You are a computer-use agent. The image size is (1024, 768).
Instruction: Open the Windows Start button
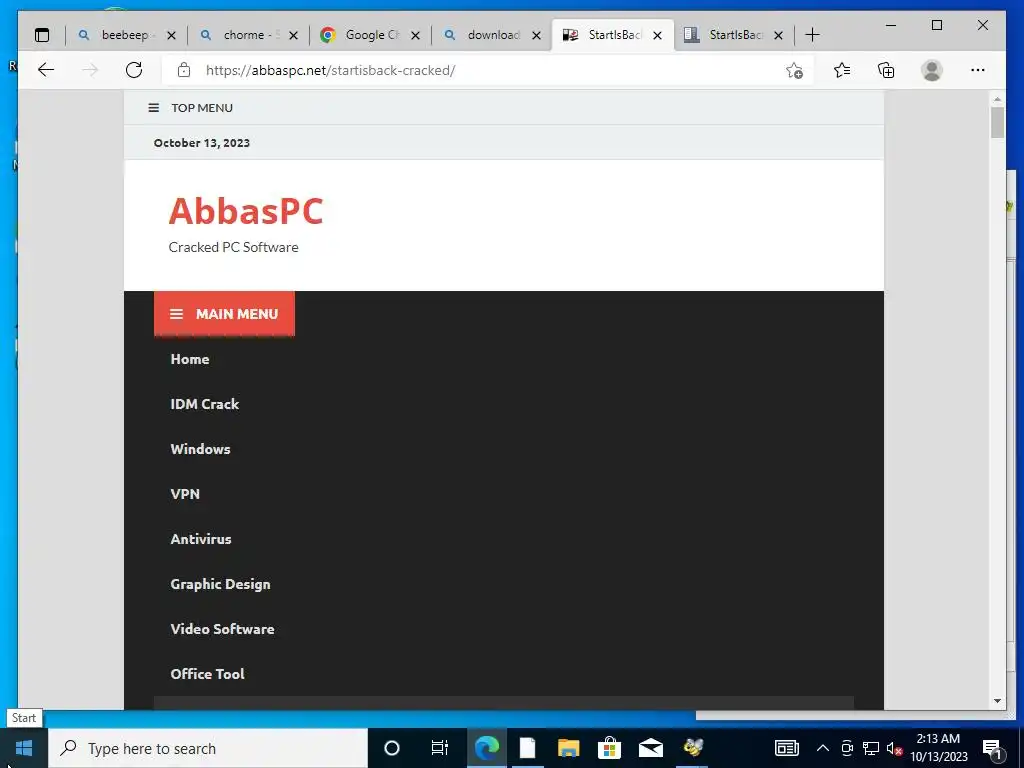coord(24,748)
